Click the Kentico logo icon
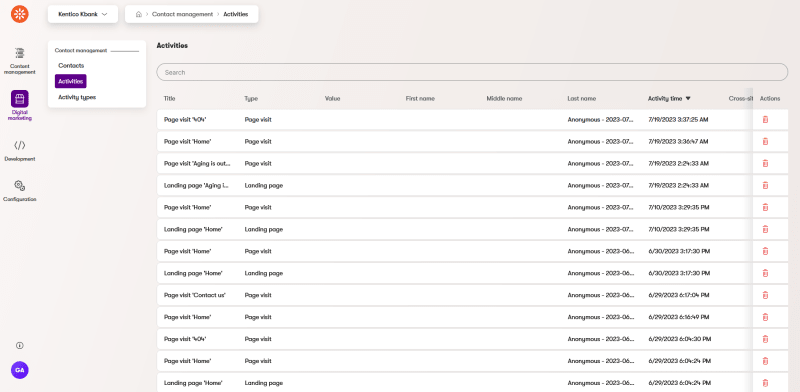The image size is (800, 392). pos(19,14)
